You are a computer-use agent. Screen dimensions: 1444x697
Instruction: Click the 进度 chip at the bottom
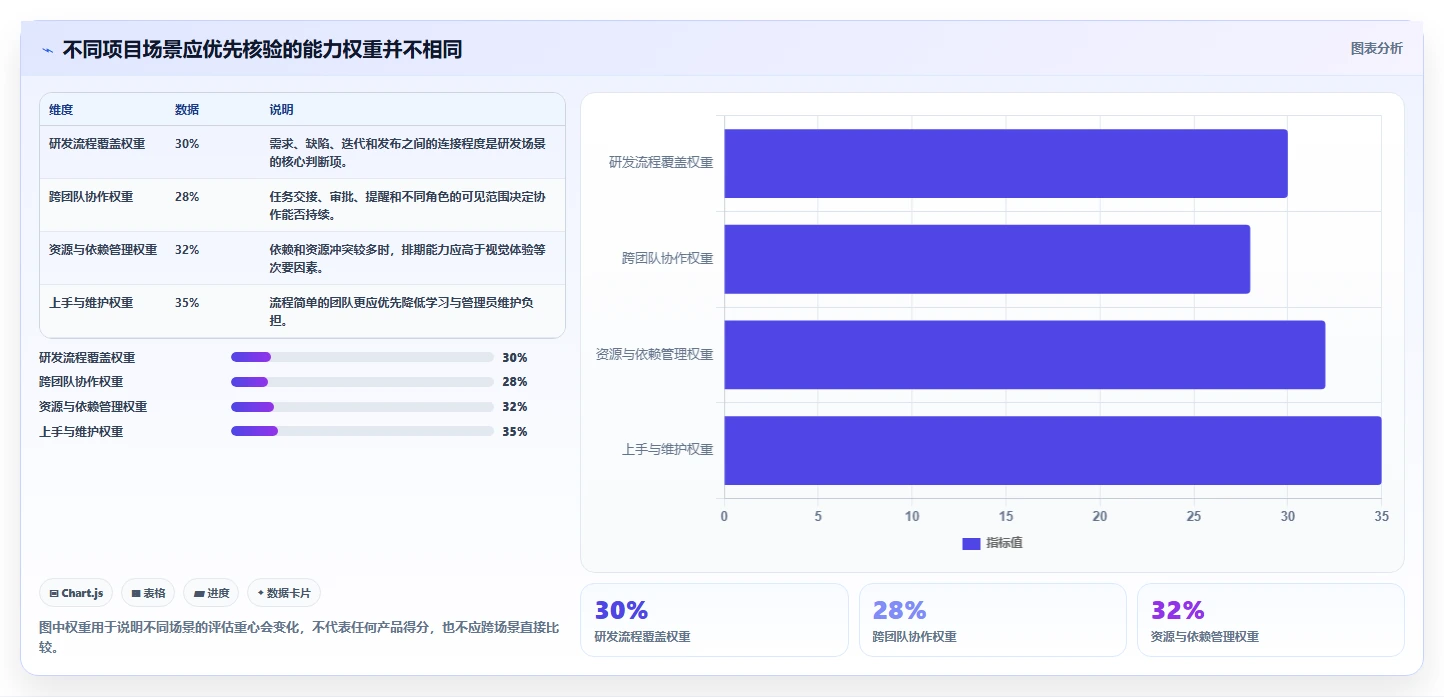coord(212,593)
